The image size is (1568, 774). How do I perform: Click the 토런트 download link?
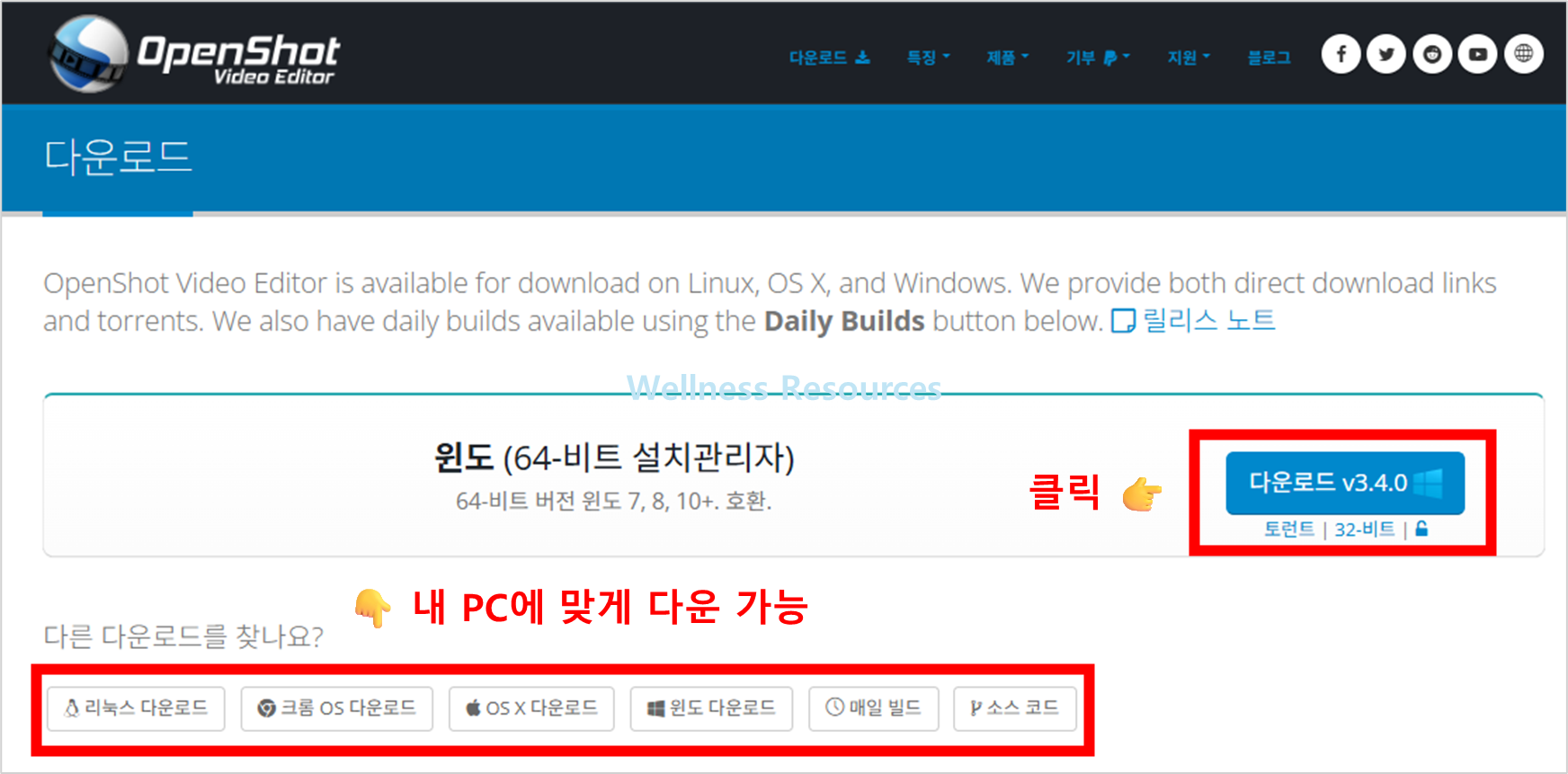coord(1288,529)
